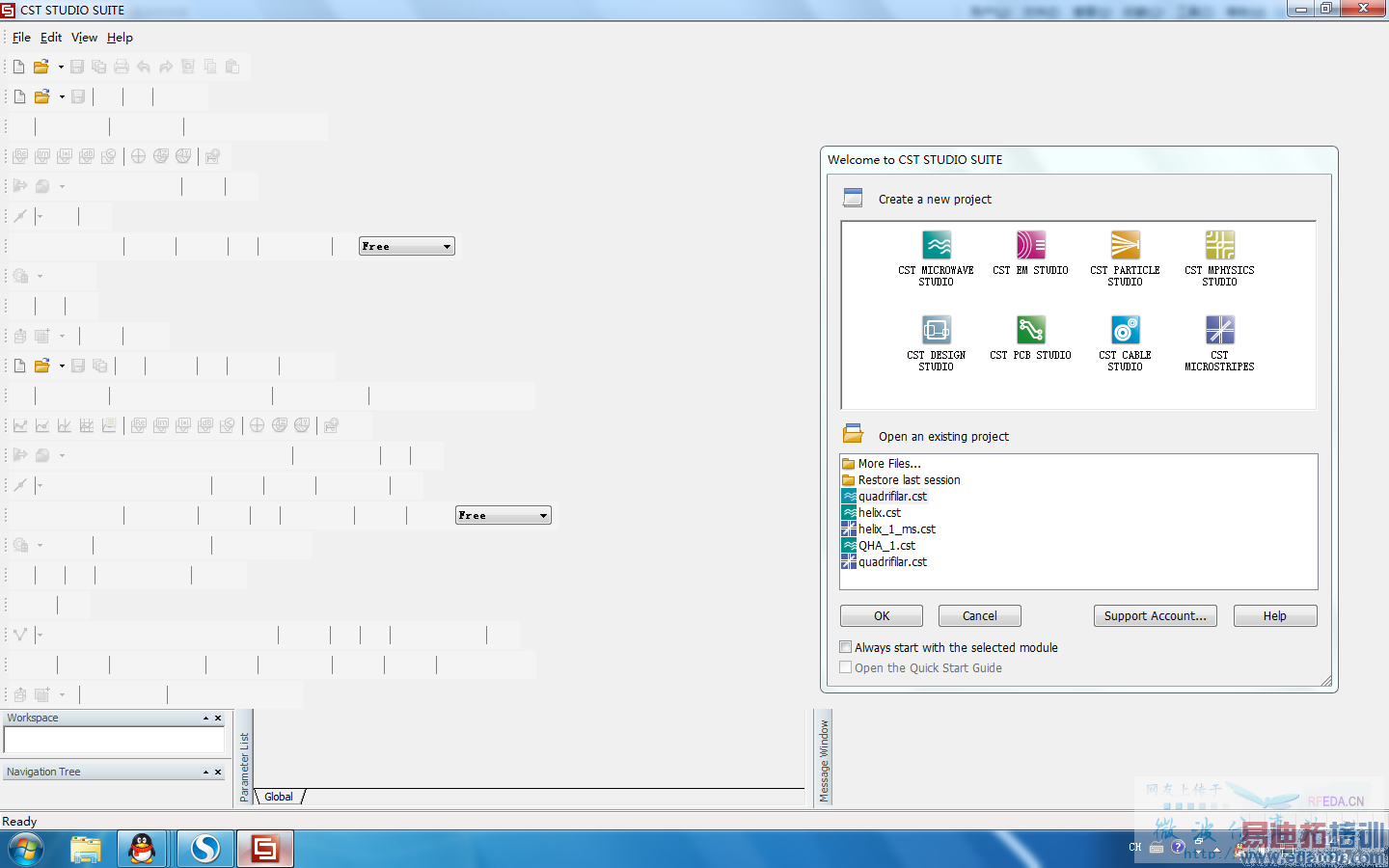Click the recycle-bin delete icon in toolbar
The image size is (1389, 868).
point(188,67)
